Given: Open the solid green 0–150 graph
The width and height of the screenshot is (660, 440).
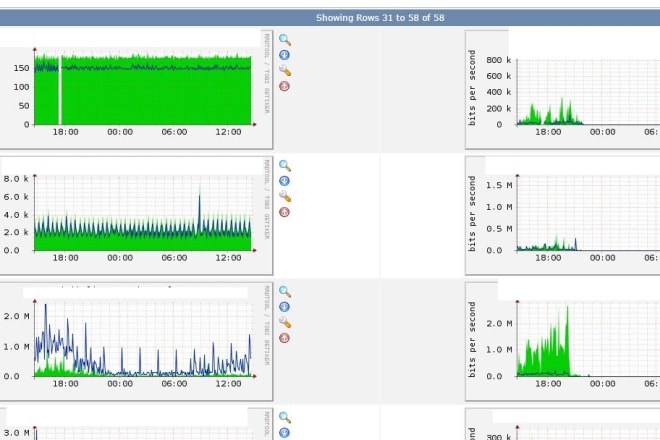Looking at the screenshot, I should coord(136,89).
